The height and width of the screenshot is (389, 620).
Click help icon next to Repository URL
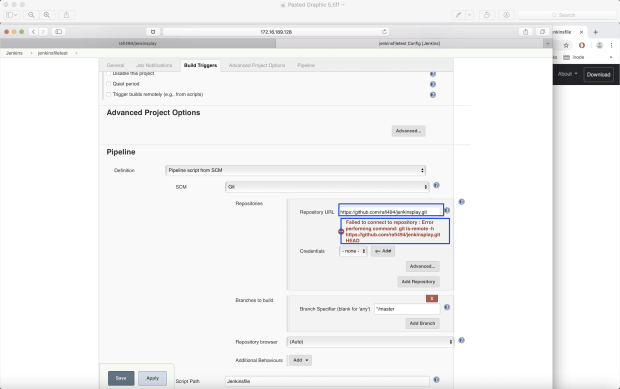coord(447,210)
